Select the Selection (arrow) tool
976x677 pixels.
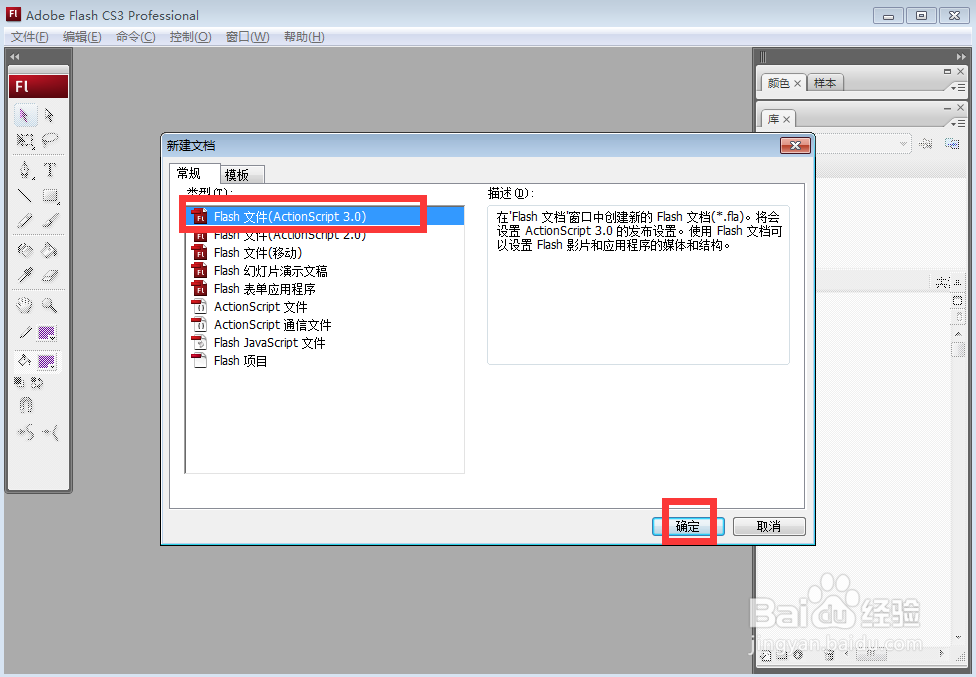point(25,115)
